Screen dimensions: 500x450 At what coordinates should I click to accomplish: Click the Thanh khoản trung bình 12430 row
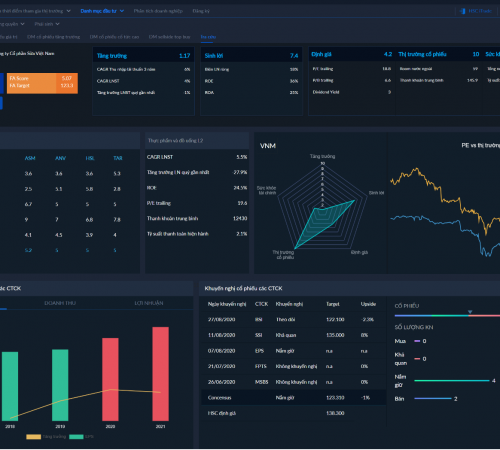pyautogui.click(x=197, y=218)
